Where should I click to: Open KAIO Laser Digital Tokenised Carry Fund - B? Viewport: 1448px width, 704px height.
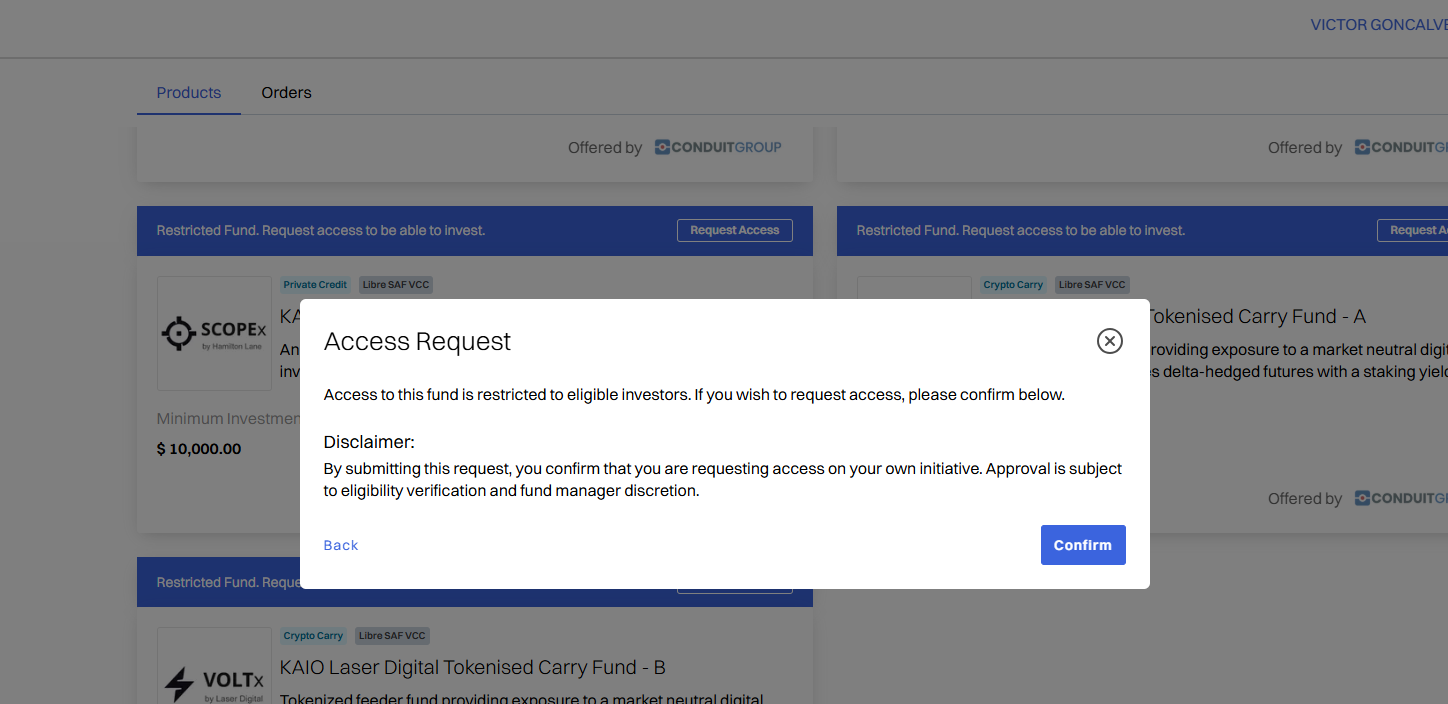472,667
